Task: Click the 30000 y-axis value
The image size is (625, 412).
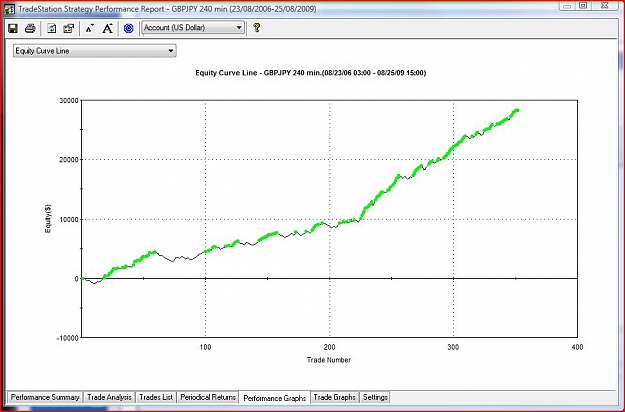Action: pyautogui.click(x=69, y=101)
